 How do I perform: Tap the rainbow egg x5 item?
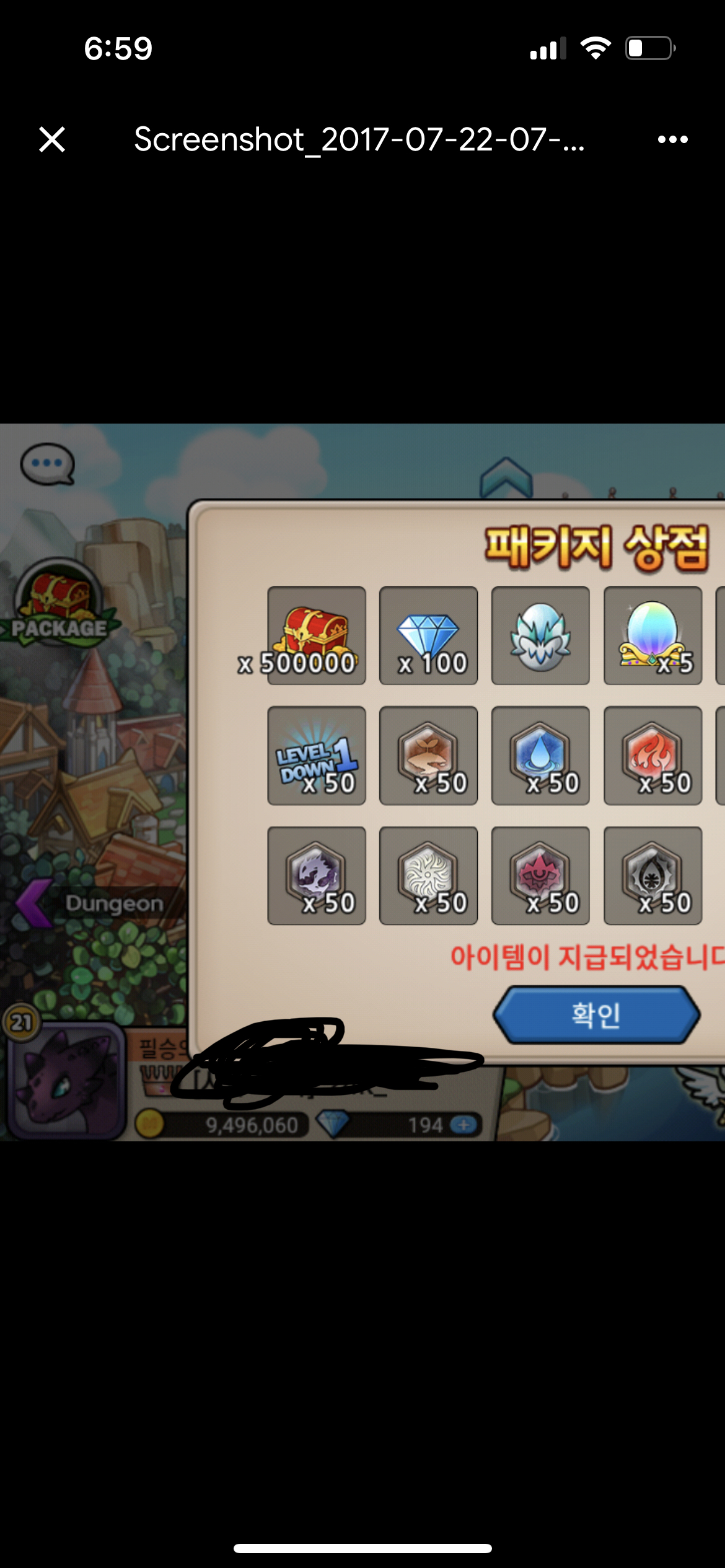click(652, 635)
